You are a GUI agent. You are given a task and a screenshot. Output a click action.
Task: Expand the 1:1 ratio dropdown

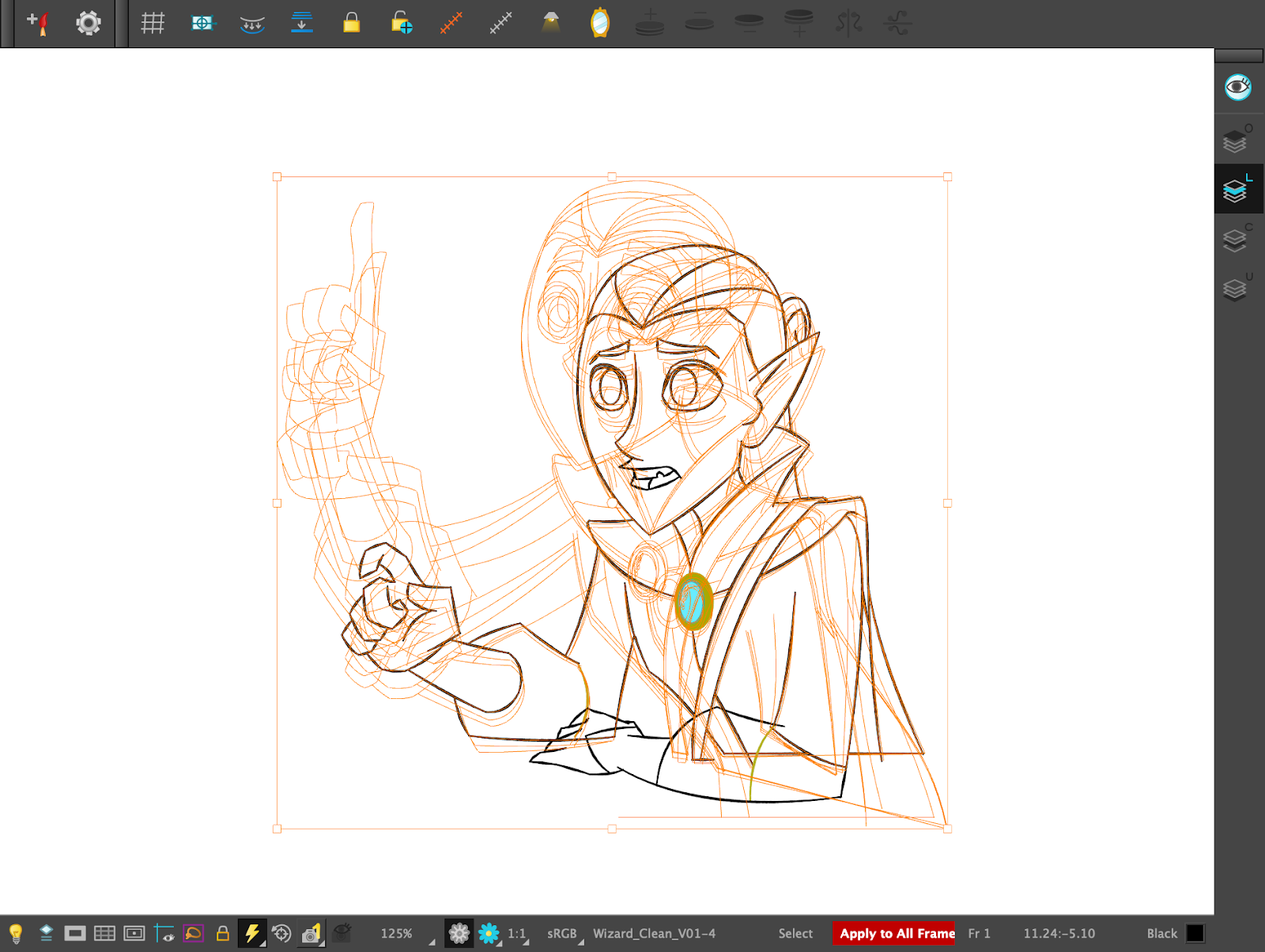pos(518,934)
